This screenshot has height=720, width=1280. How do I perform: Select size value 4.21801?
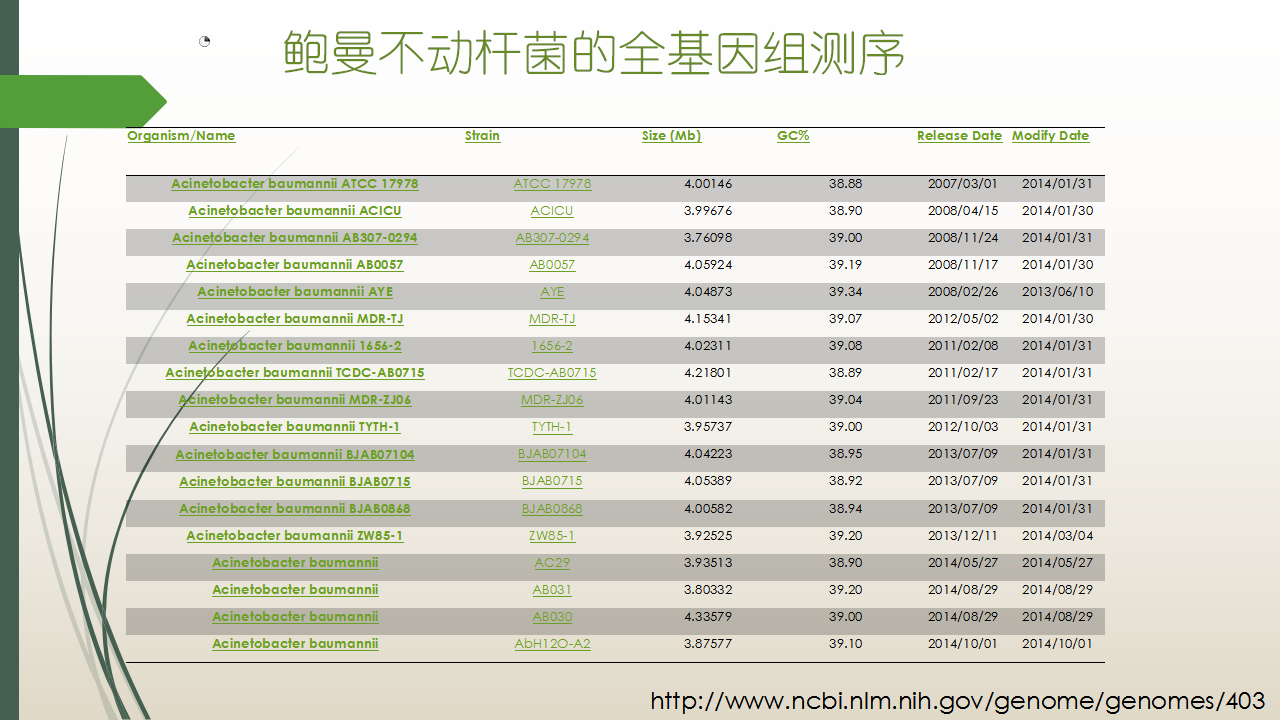pyautogui.click(x=708, y=373)
